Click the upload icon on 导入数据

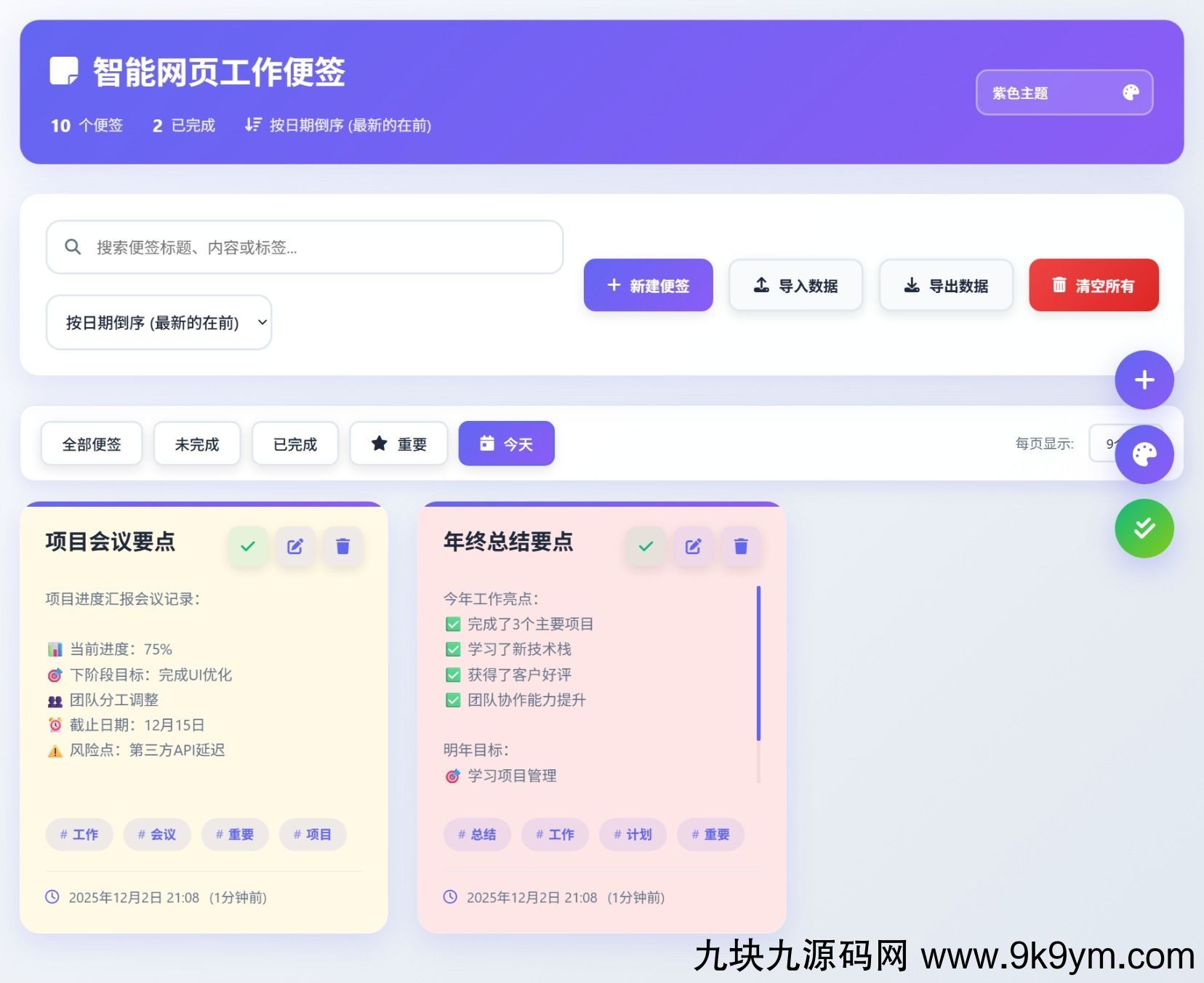pos(760,285)
